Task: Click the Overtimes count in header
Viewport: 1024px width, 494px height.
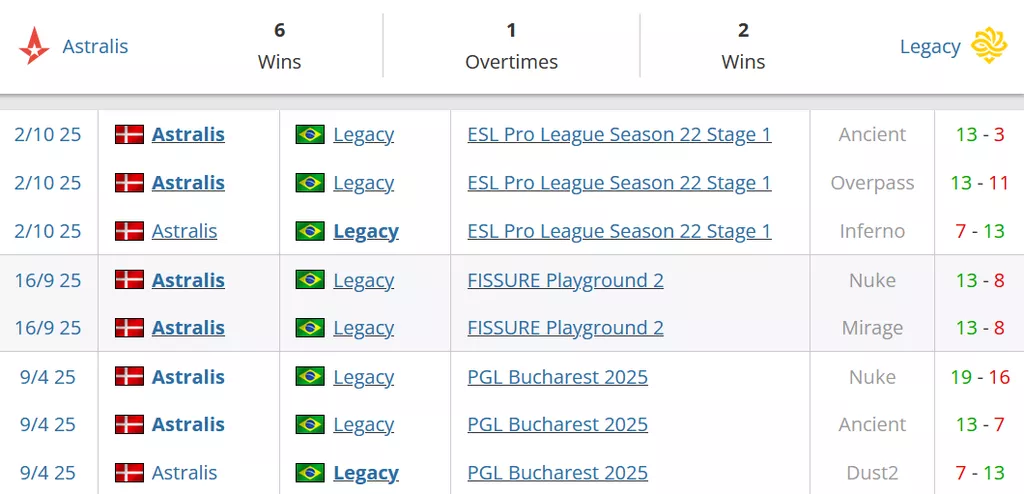Action: coord(511,31)
